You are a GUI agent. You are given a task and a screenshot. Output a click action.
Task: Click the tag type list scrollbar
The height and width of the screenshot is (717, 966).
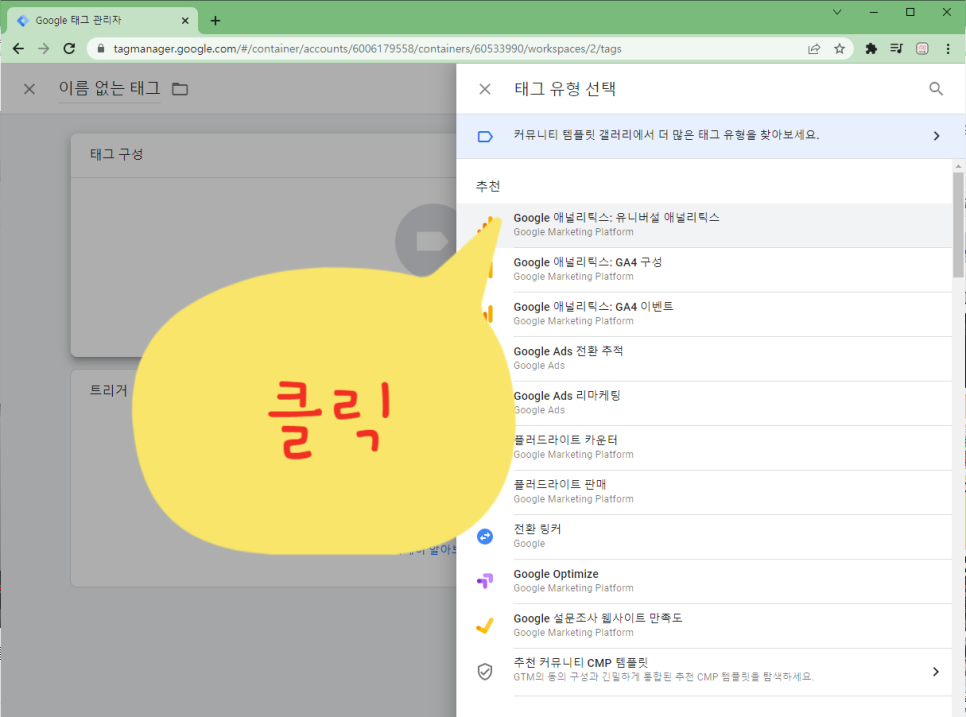click(958, 225)
